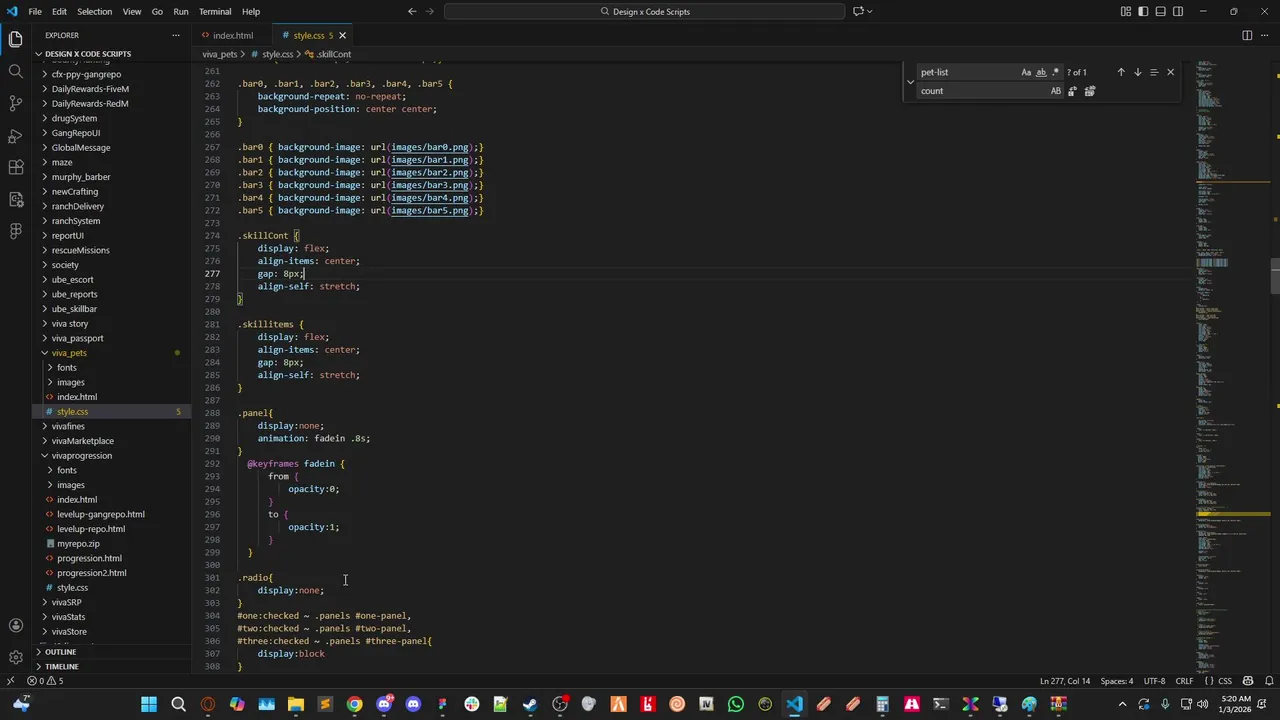Open Explorer views and more actions ellipsis
This screenshot has width=1280, height=720.
(x=176, y=35)
